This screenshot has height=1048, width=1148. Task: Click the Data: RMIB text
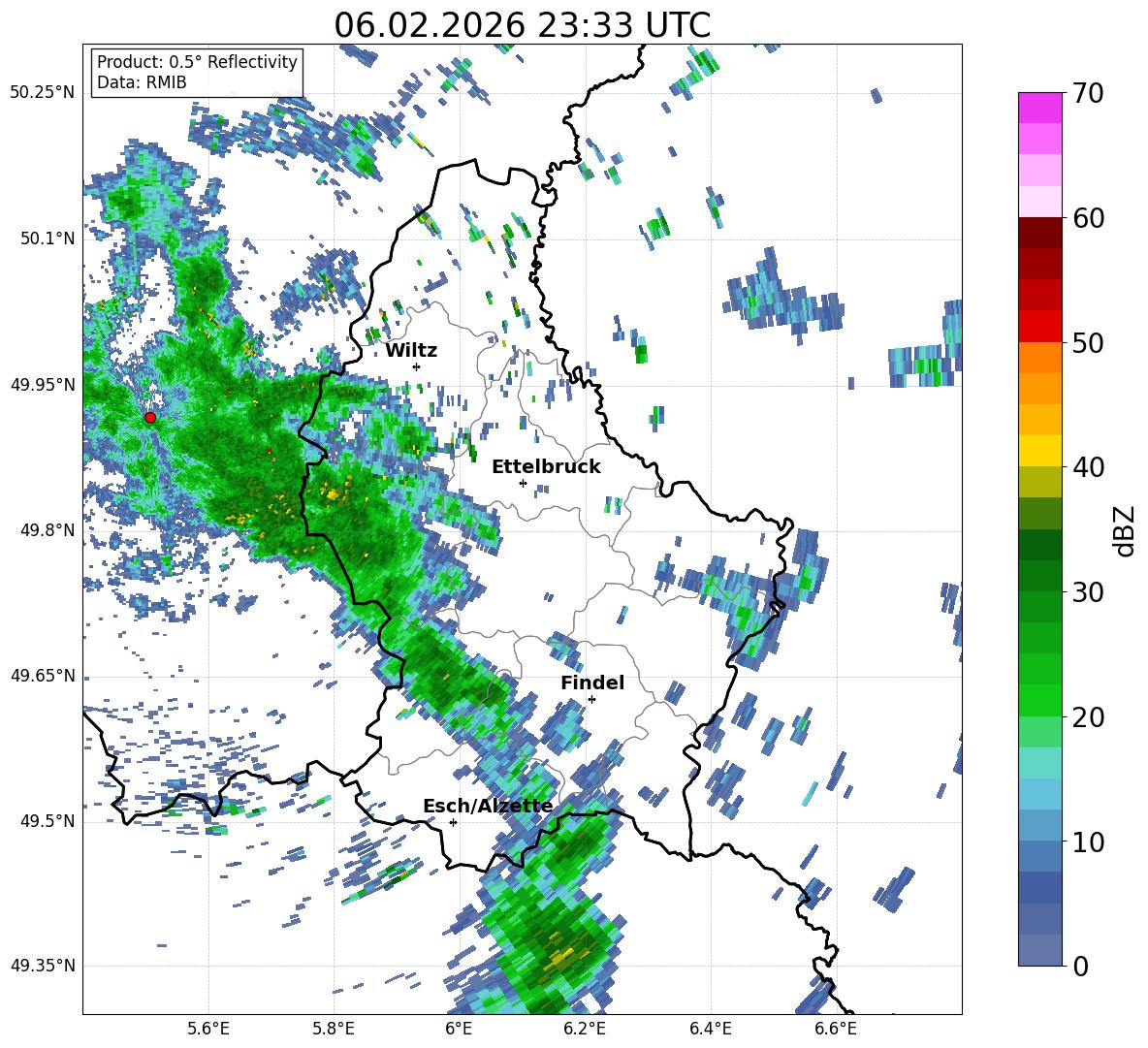point(142,82)
